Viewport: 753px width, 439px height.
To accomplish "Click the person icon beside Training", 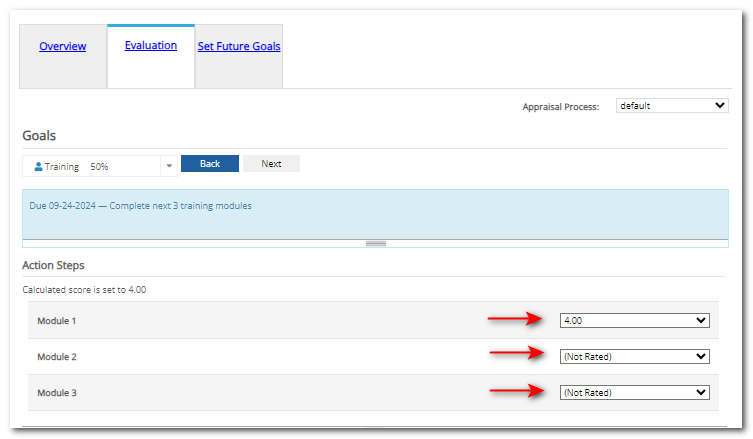I will 38,166.
